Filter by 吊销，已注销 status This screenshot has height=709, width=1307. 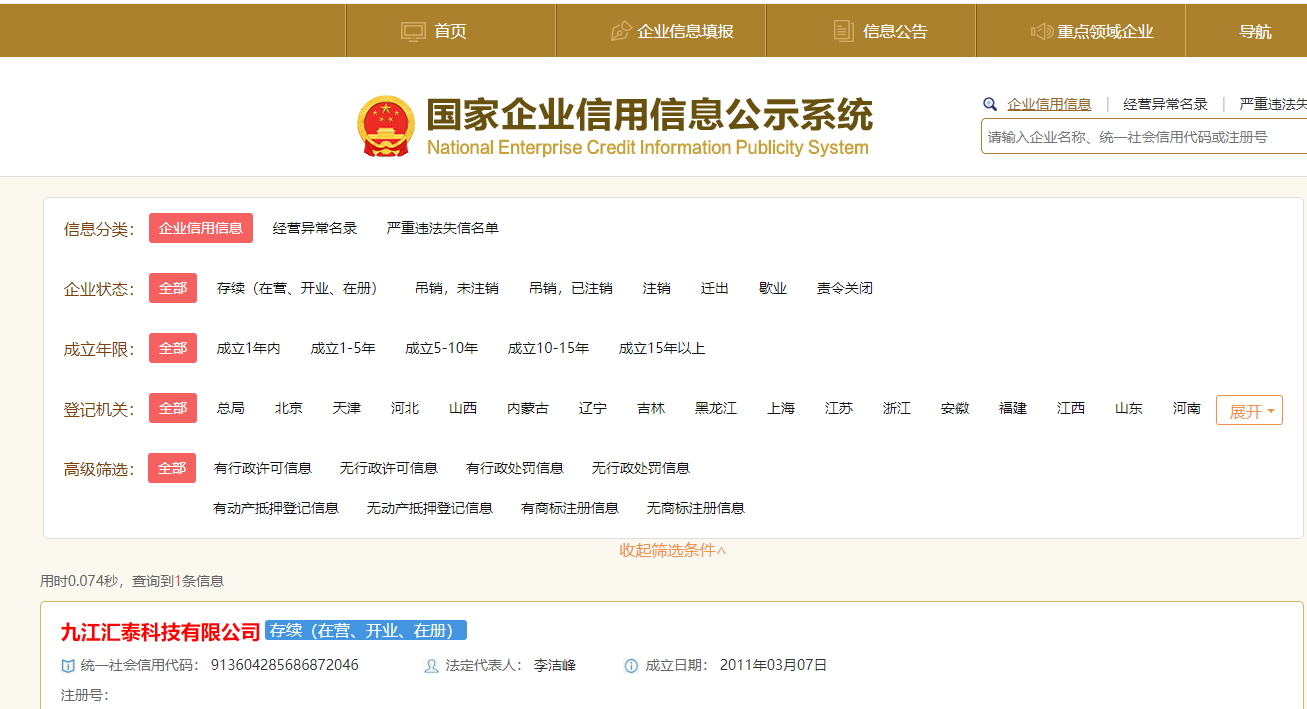(571, 288)
